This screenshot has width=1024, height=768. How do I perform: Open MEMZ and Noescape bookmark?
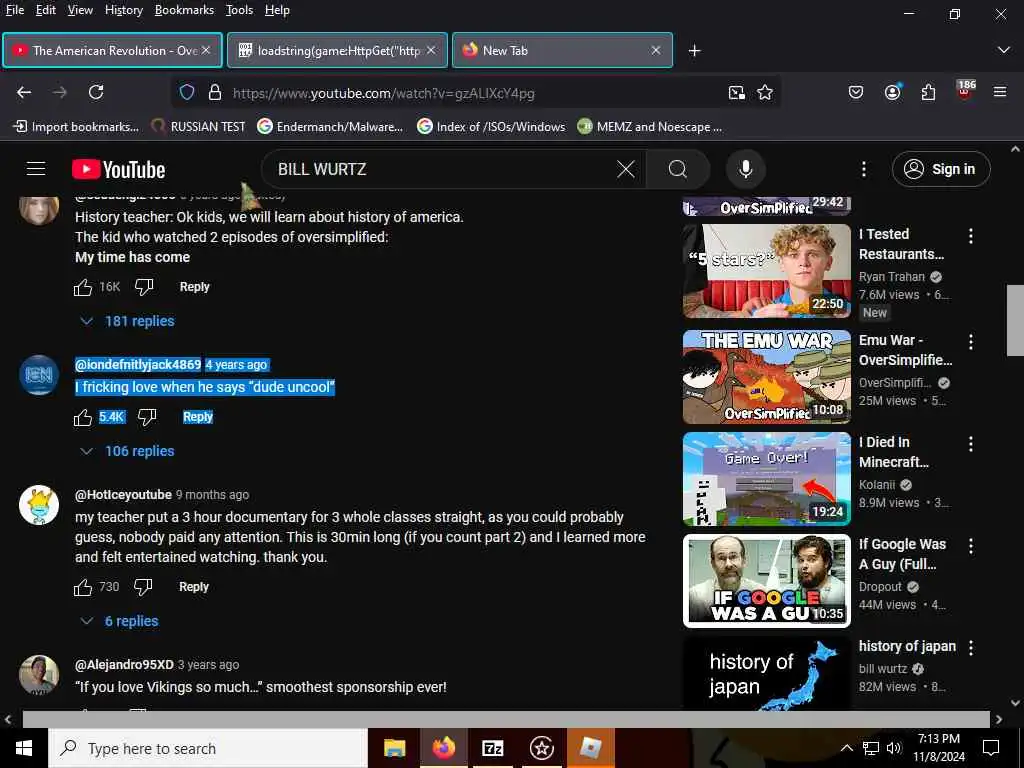click(x=650, y=127)
